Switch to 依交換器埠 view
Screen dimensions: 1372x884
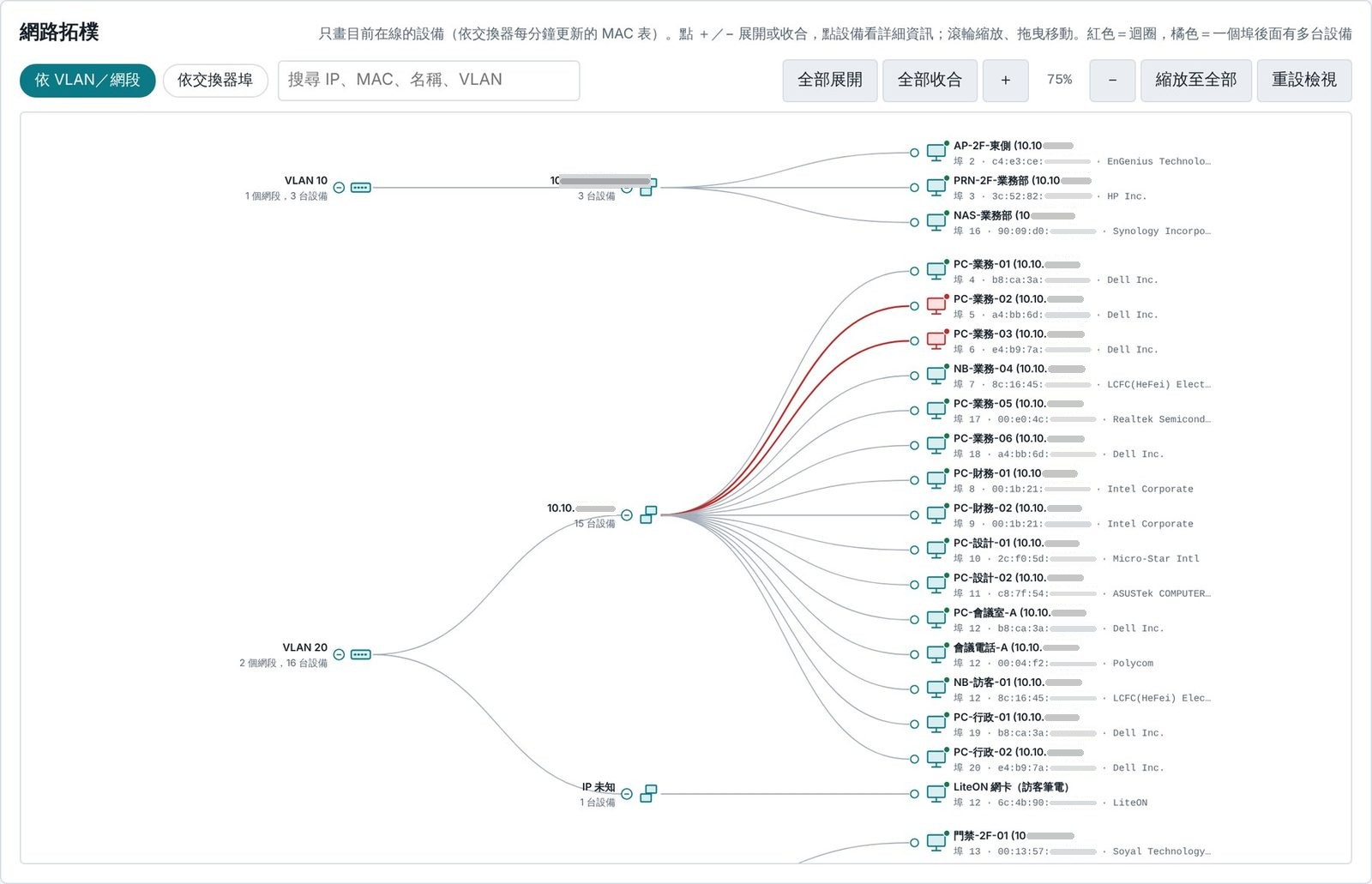[x=215, y=81]
